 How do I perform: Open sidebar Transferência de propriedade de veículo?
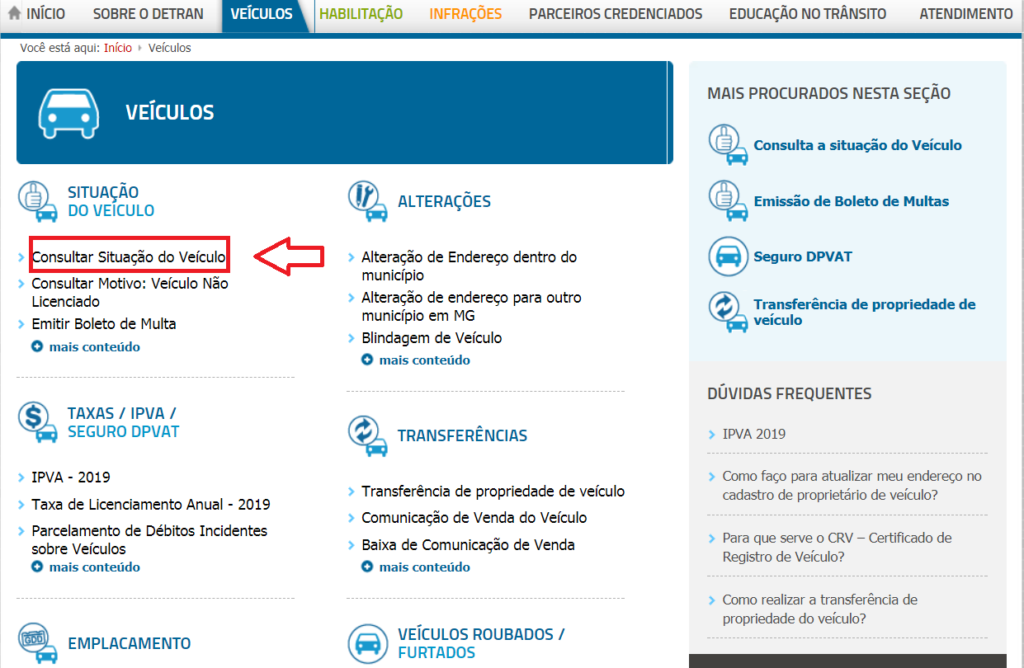tap(864, 311)
